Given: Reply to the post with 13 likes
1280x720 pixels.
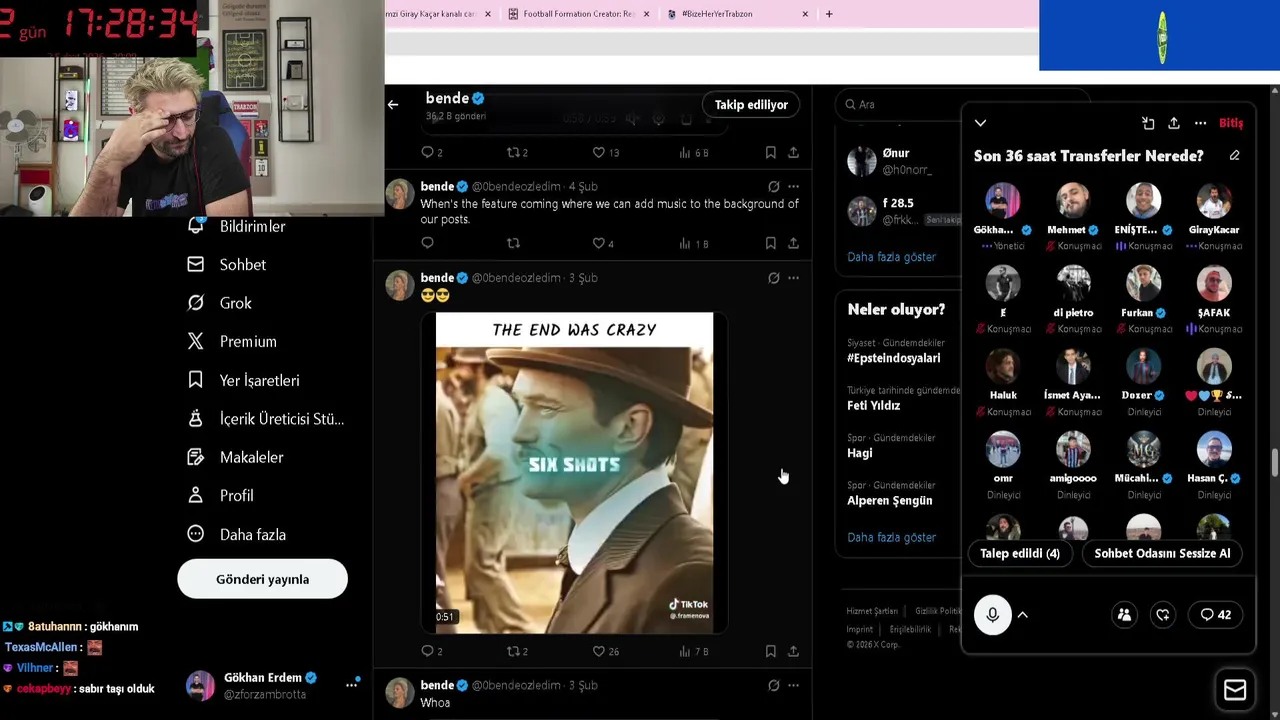Looking at the screenshot, I should click(431, 152).
